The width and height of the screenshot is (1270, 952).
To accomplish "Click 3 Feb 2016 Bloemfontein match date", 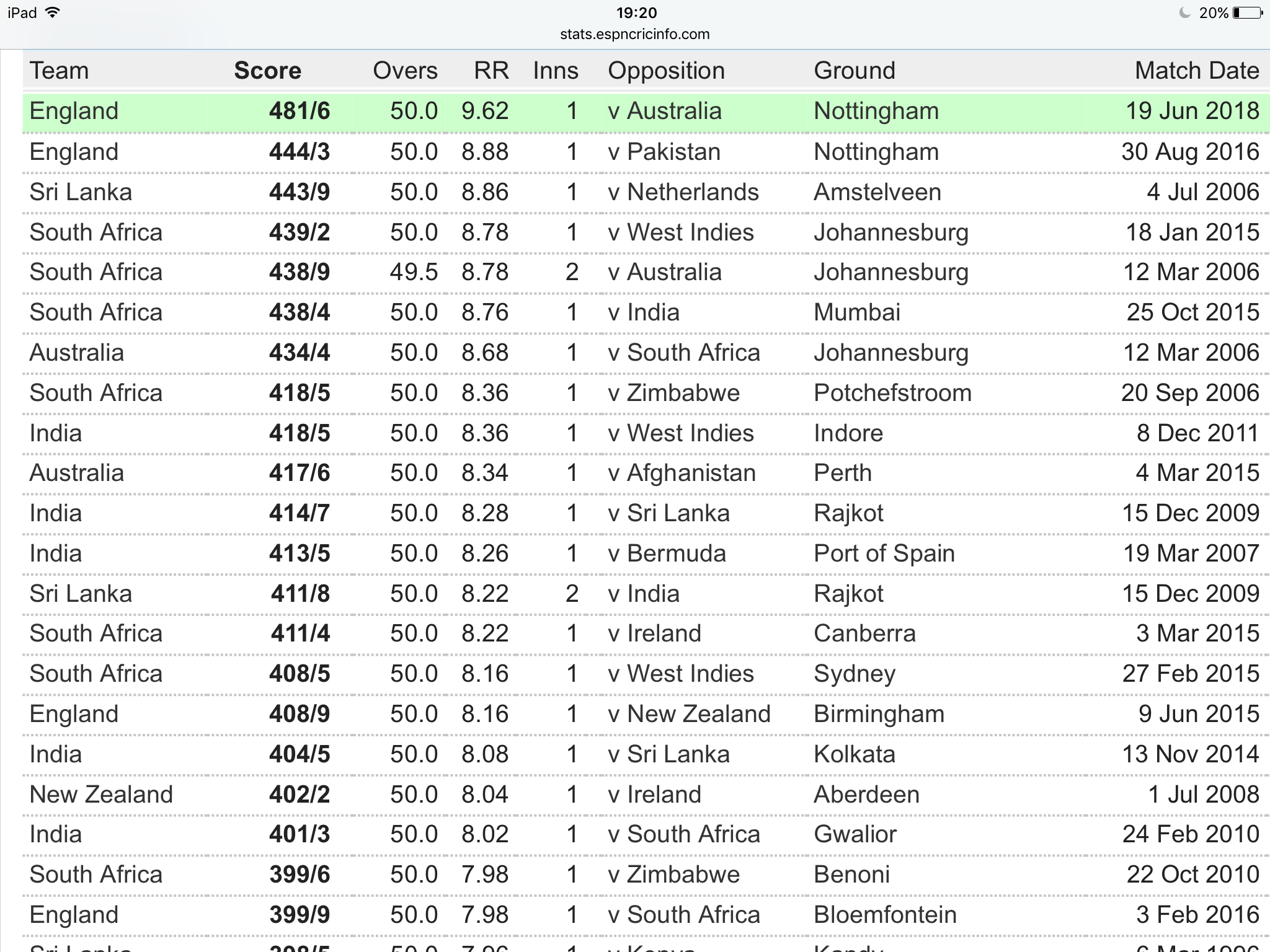I will [x=1197, y=915].
